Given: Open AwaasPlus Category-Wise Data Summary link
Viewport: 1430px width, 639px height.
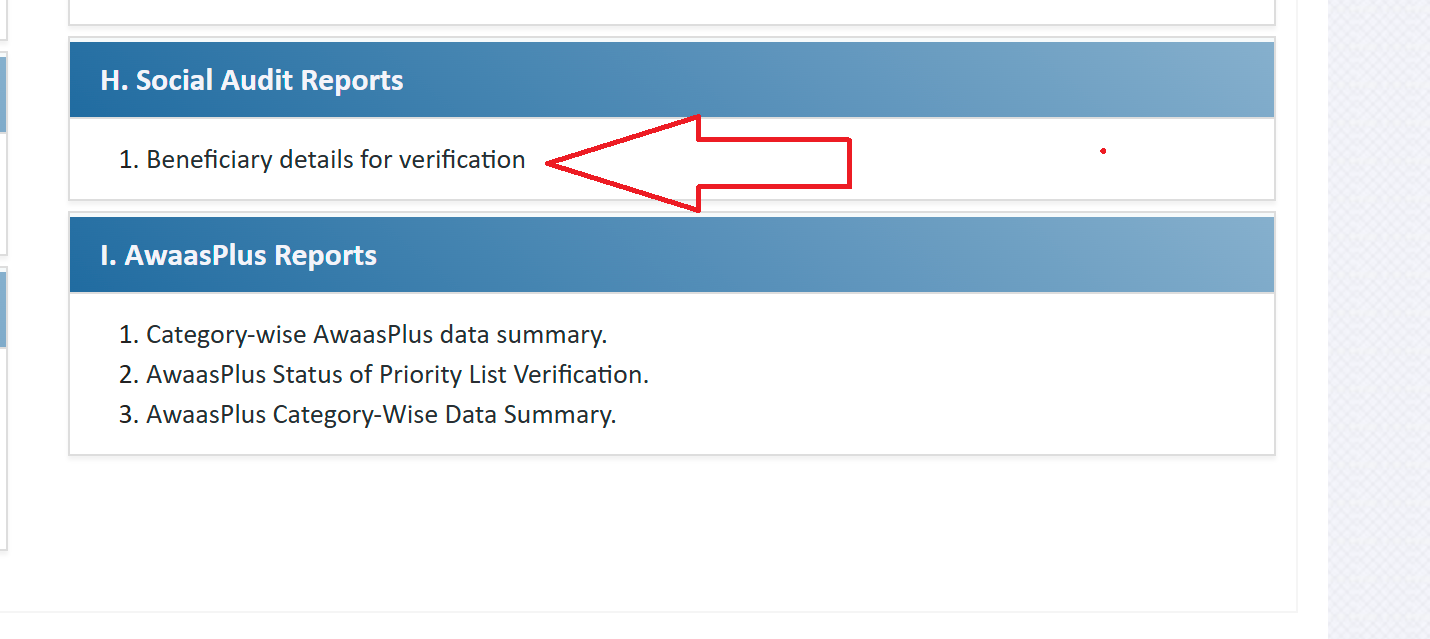Looking at the screenshot, I should click(381, 415).
